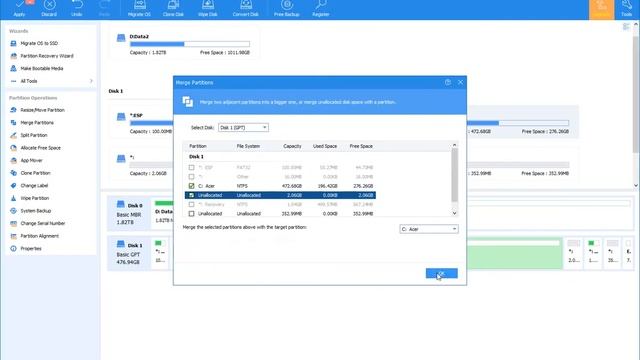This screenshot has width=640, height=360.
Task: Tick the ESP FAT32 partition checkbox
Action: pyautogui.click(x=191, y=167)
